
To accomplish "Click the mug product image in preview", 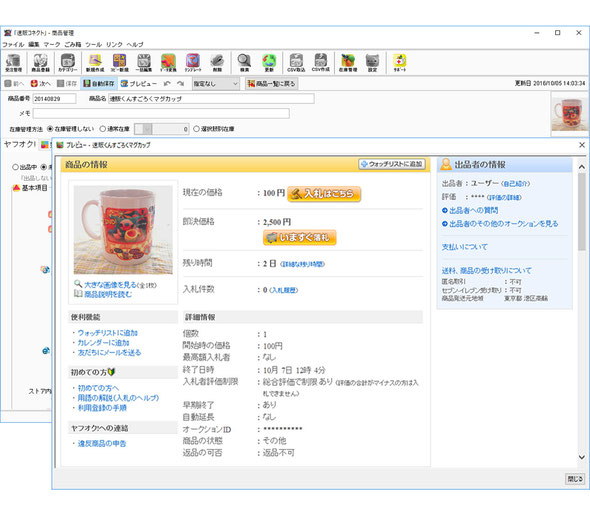I will click(123, 230).
